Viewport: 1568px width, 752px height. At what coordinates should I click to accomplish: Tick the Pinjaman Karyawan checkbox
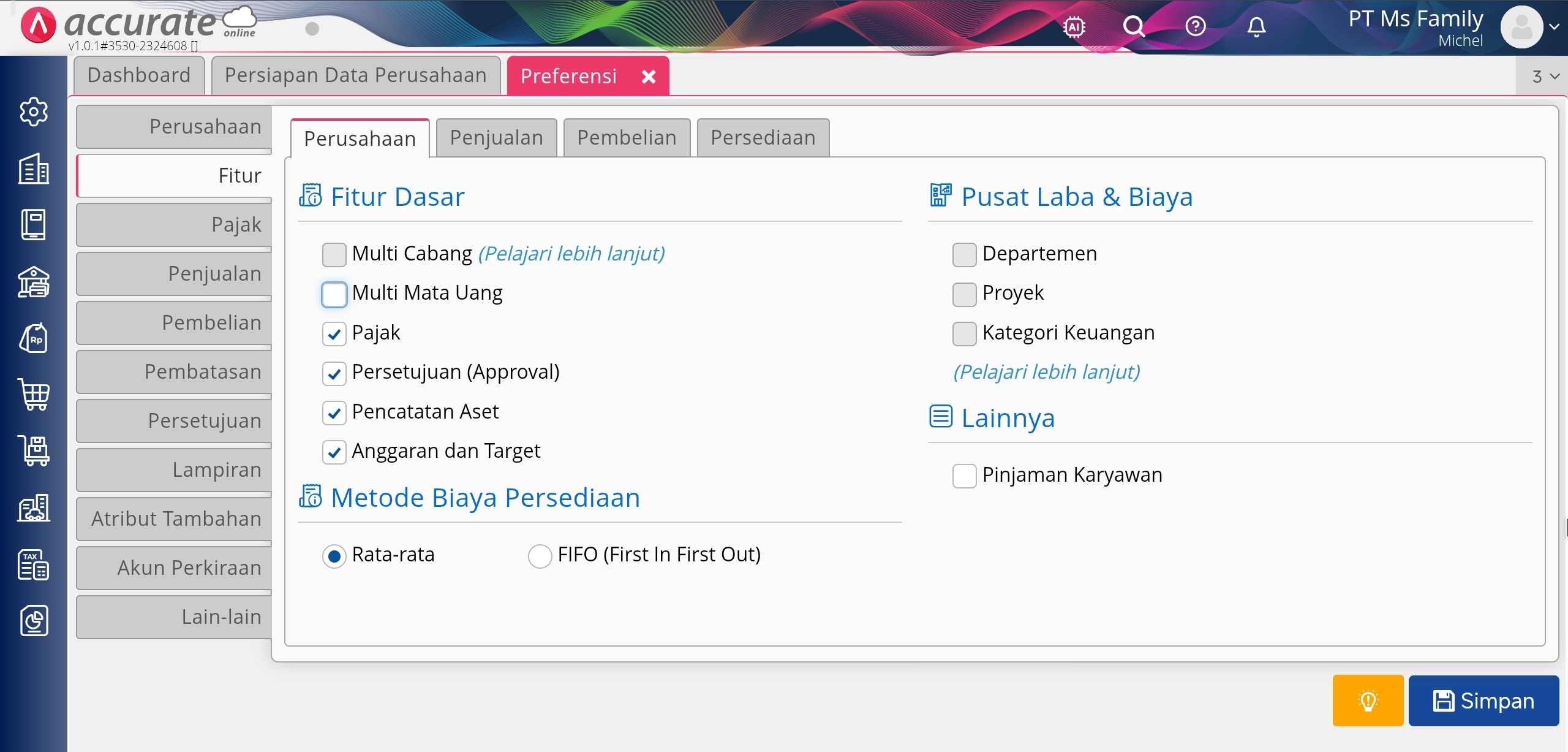(964, 476)
